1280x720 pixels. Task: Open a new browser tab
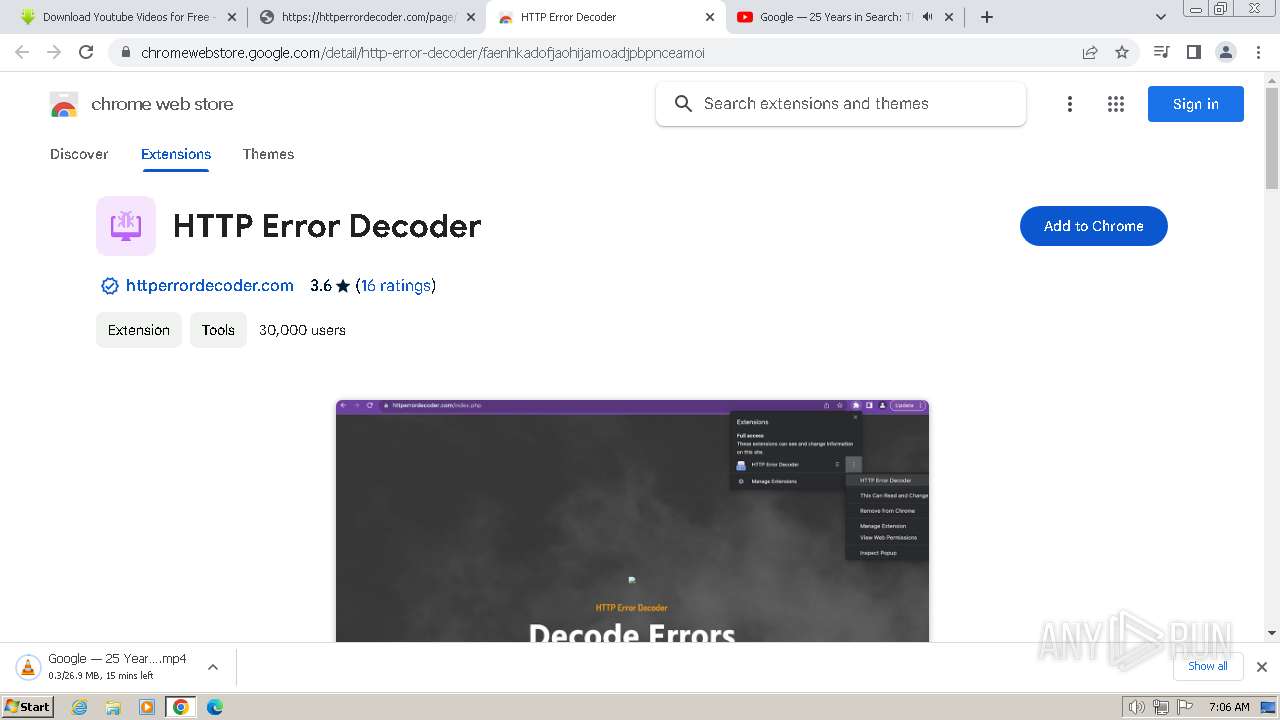click(x=987, y=17)
